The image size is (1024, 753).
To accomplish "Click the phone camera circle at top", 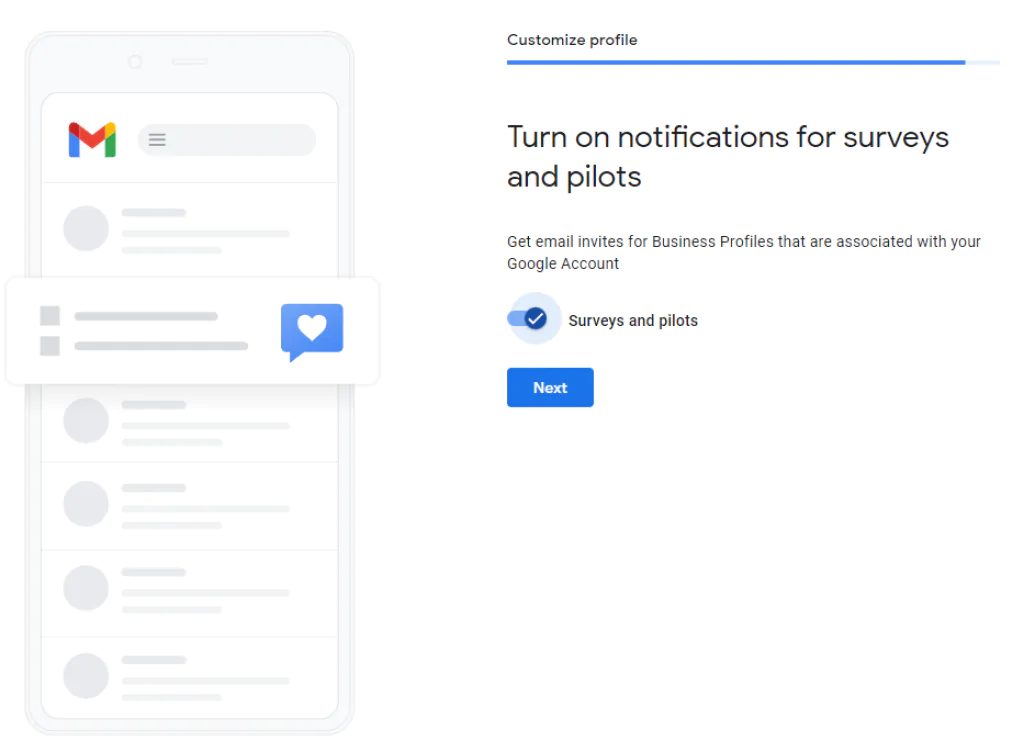I will click(x=135, y=61).
